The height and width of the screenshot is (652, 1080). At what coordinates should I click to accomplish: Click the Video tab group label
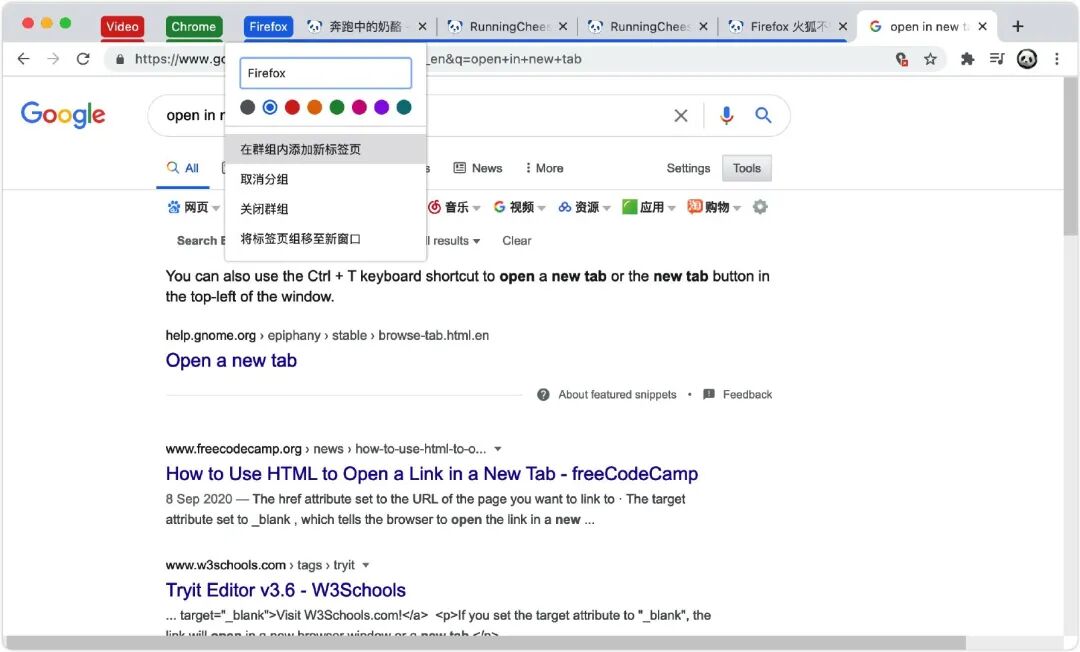pyautogui.click(x=122, y=26)
